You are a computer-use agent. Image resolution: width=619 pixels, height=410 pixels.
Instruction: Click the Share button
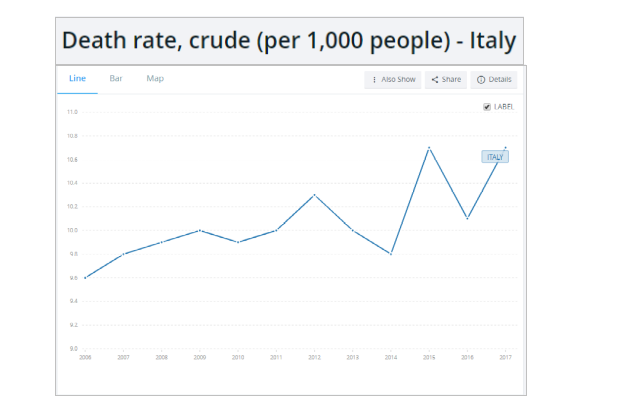tap(446, 79)
